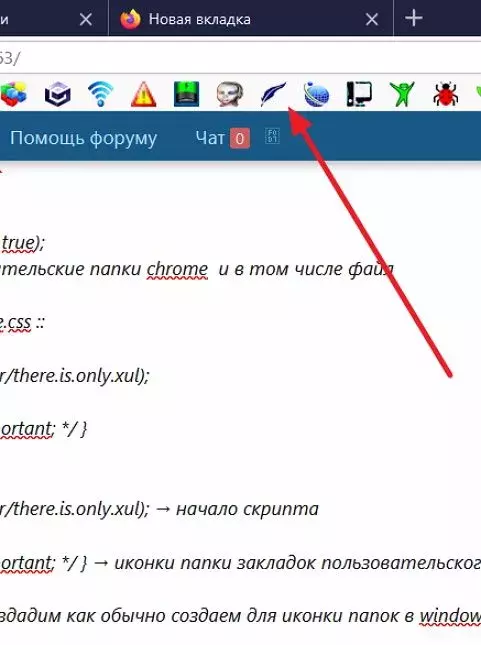Click small square icon next to Чат

(272, 136)
